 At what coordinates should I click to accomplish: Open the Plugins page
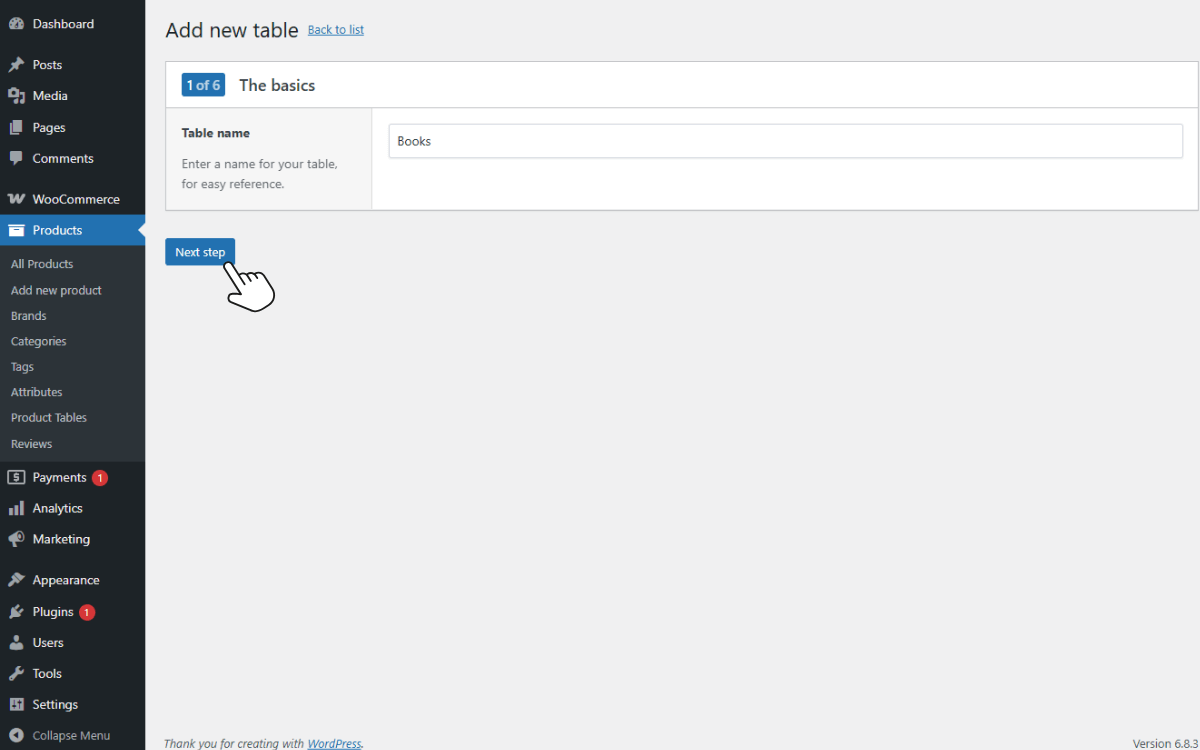pyautogui.click(x=49, y=611)
